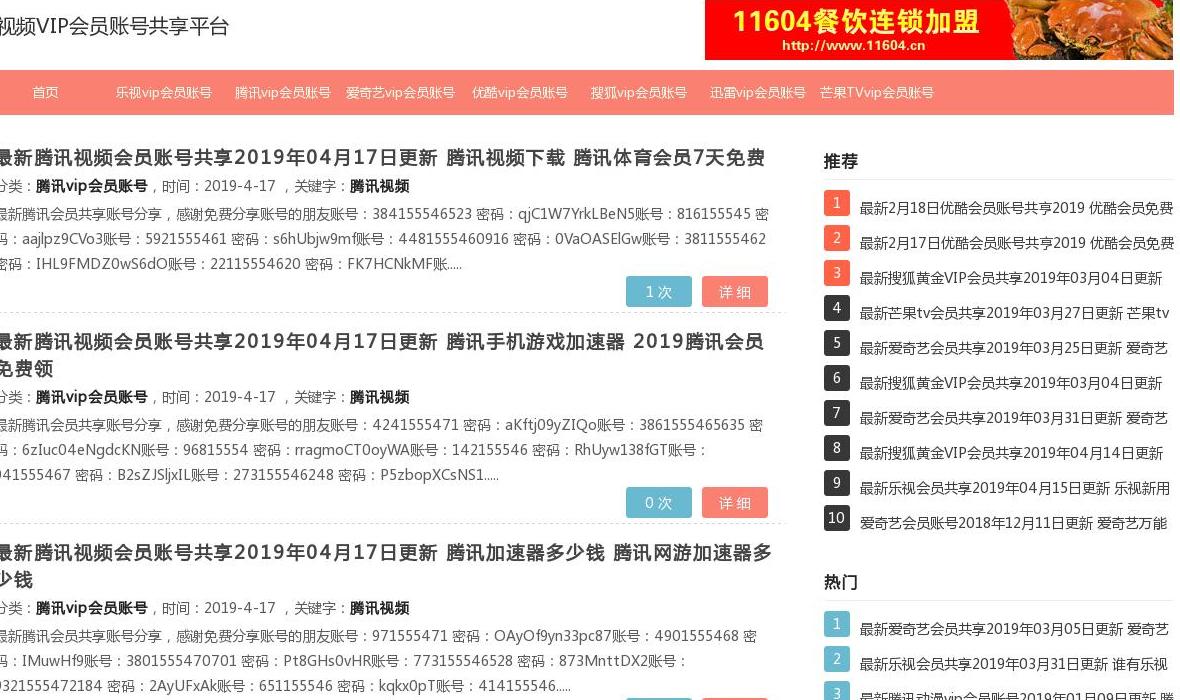The height and width of the screenshot is (700, 1180).
Task: Click 腾讯vip会员账号 category in third post
Action: pos(92,607)
